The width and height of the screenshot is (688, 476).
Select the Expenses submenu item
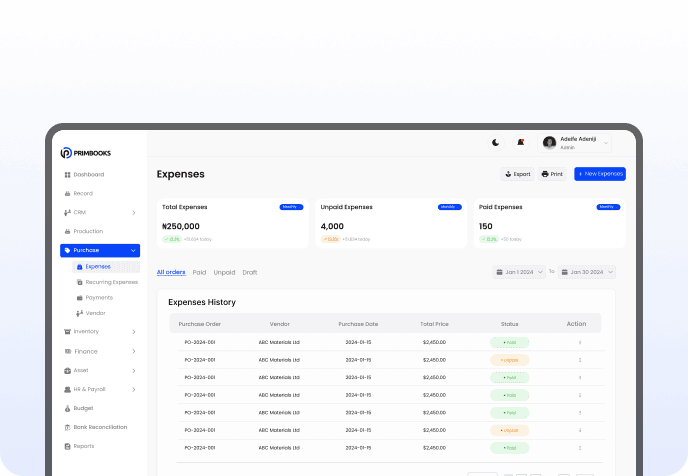tap(106, 267)
